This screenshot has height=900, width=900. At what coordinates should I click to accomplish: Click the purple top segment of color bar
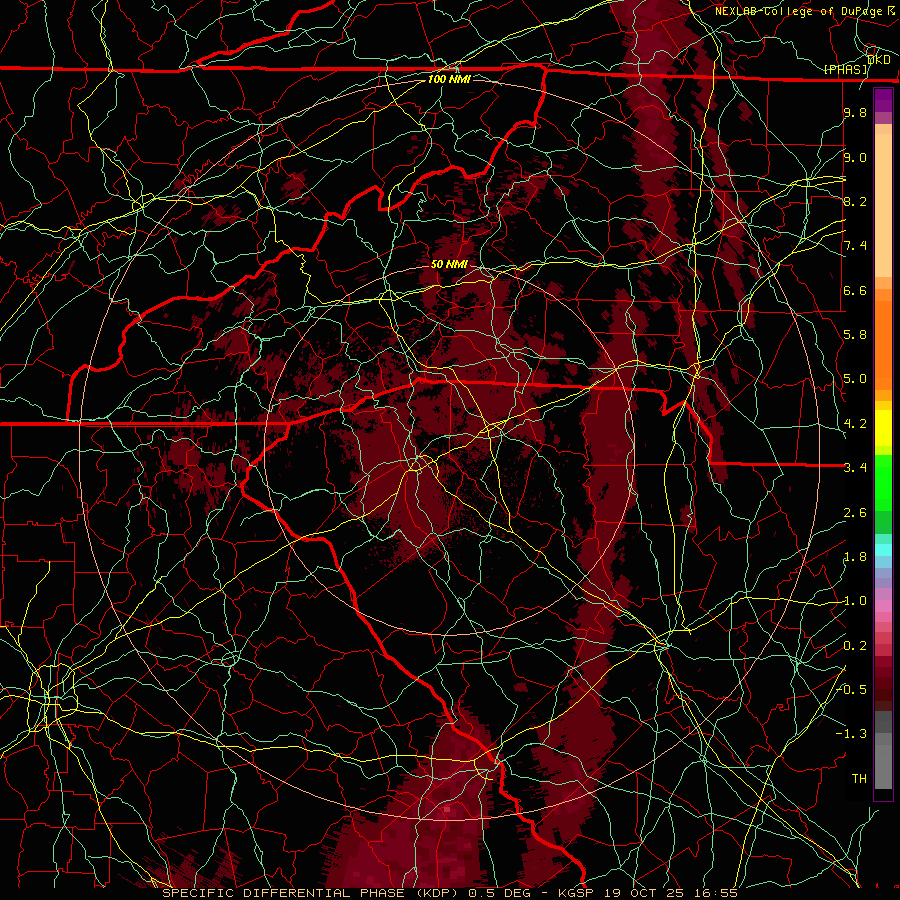883,100
